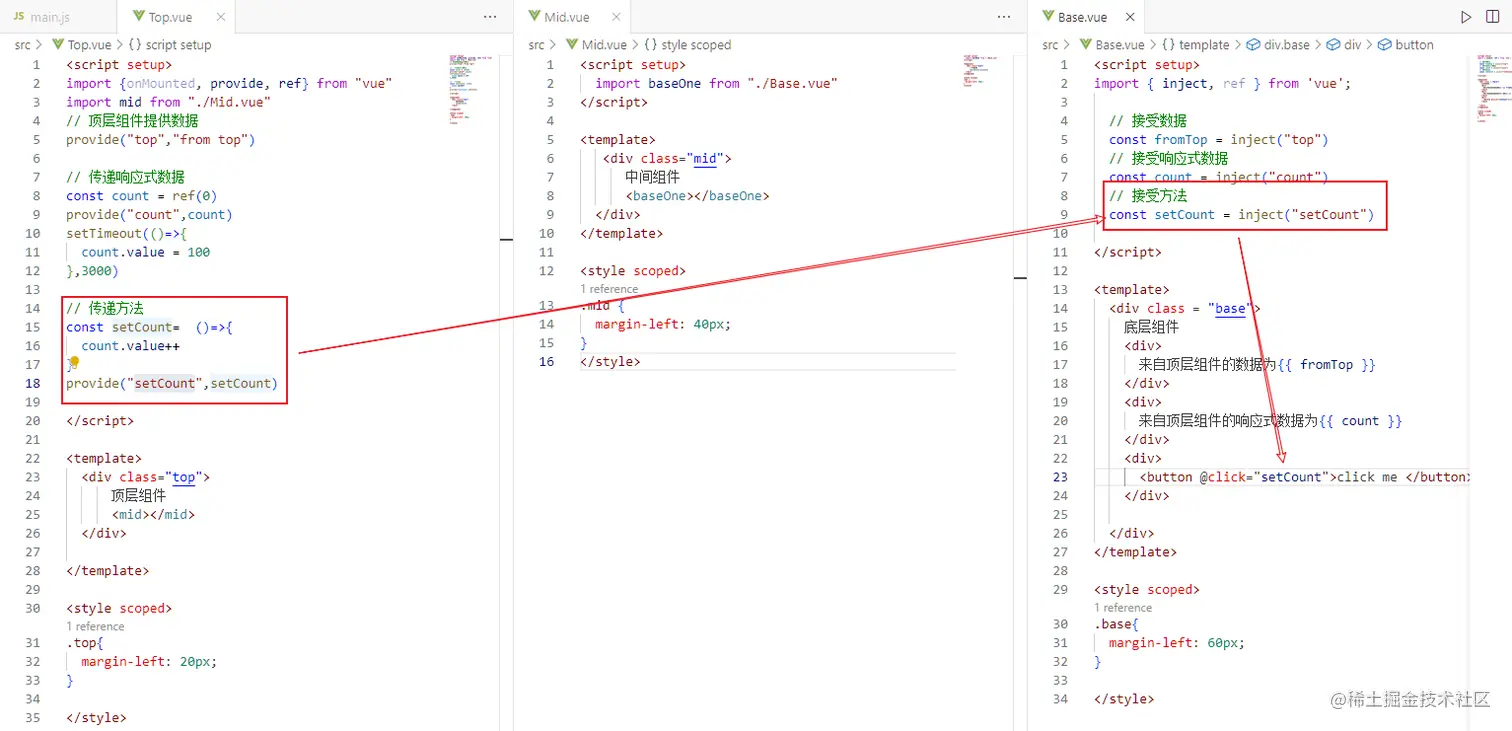The image size is (1512, 731).
Task: Click the const setCount = inject("setCount") line
Action: point(1242,214)
